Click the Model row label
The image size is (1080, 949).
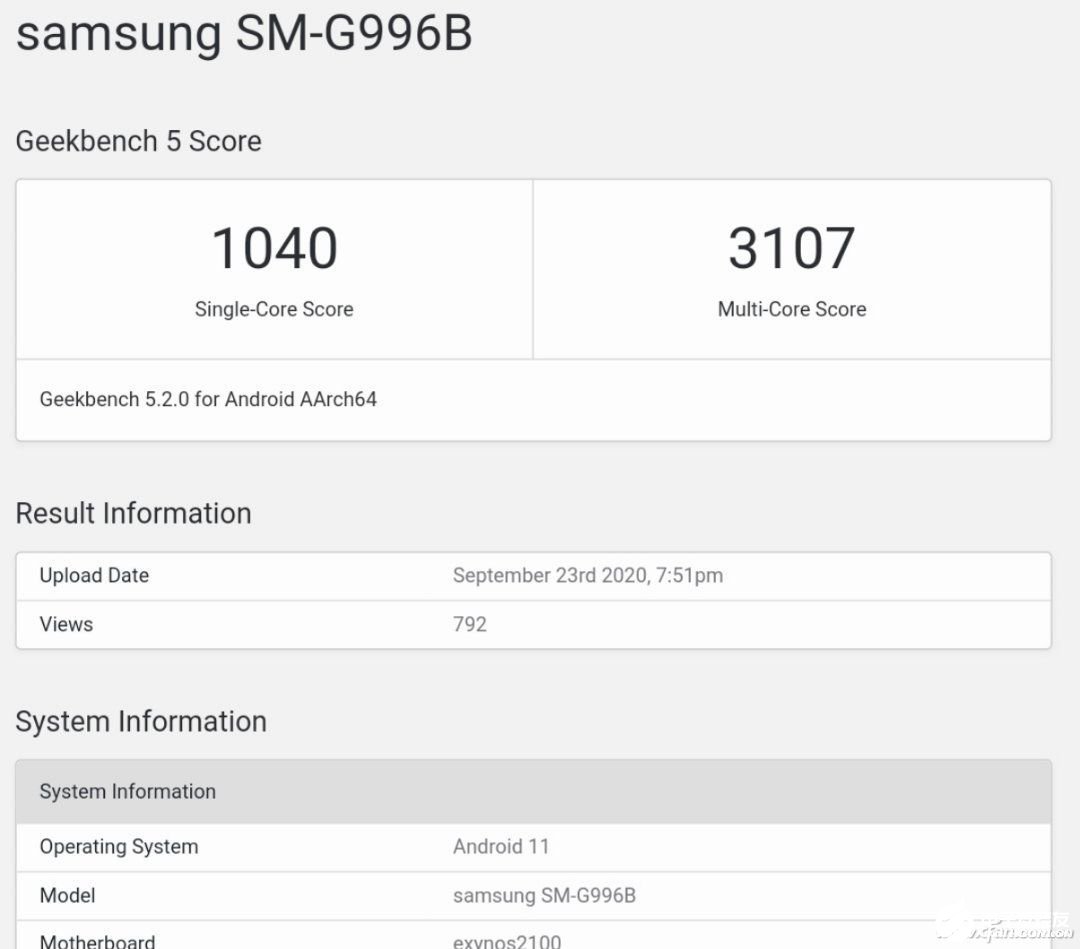coord(67,895)
